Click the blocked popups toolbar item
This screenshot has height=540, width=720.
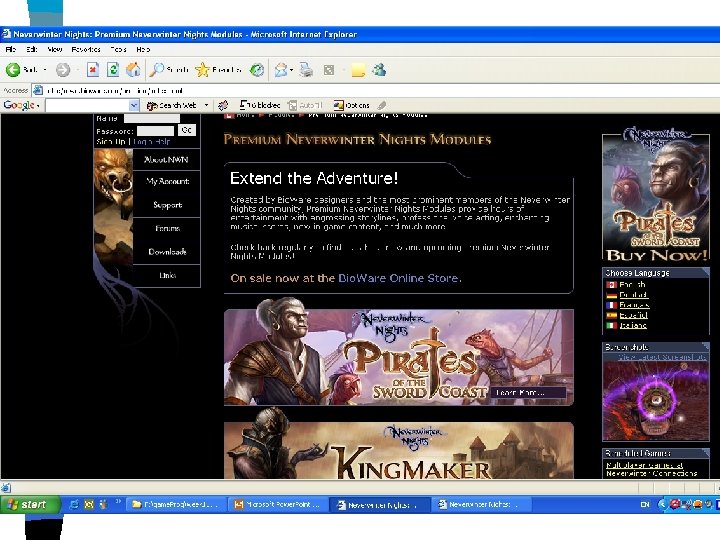pyautogui.click(x=260, y=106)
